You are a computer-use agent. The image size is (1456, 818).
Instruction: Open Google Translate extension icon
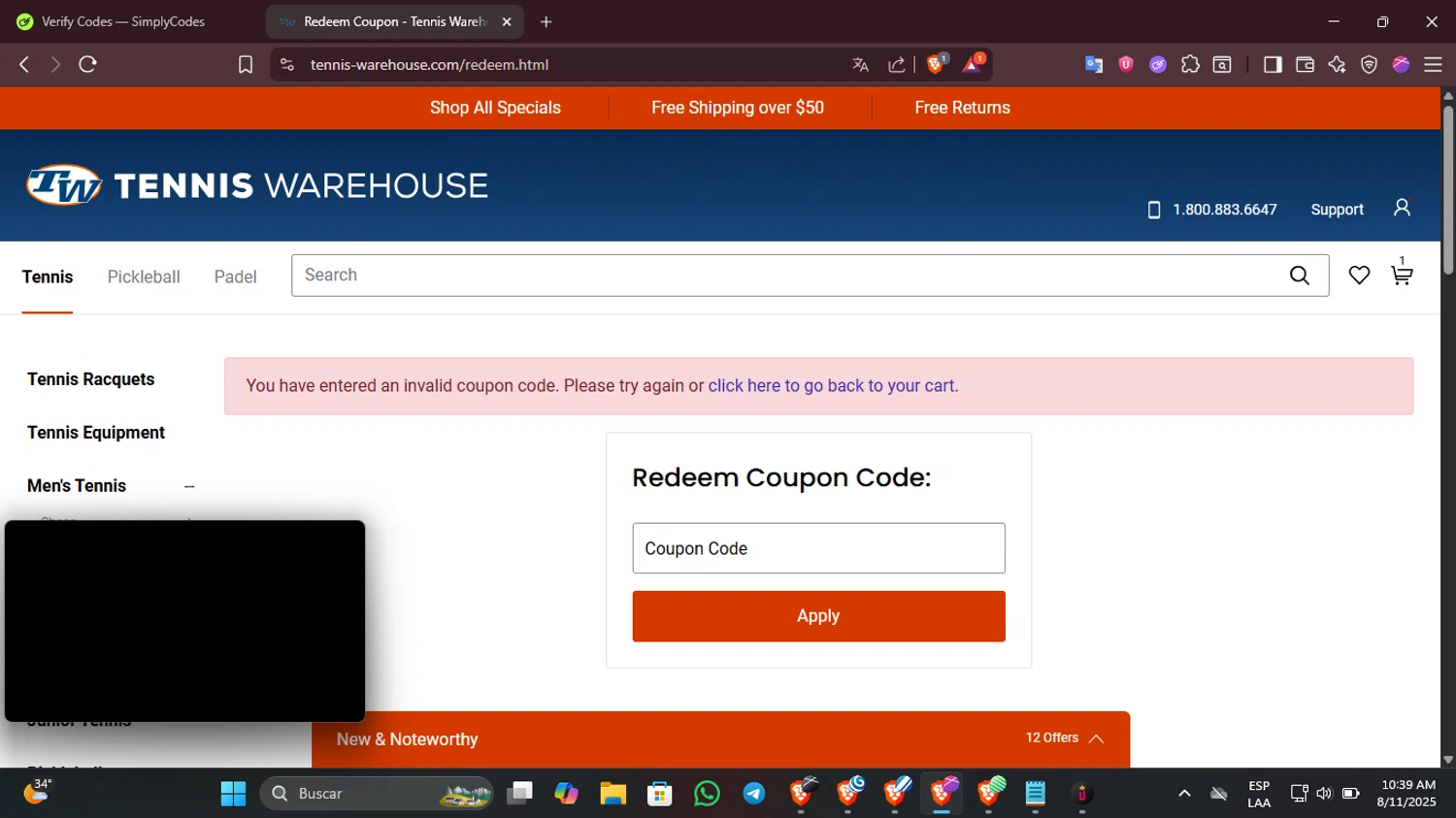[x=1094, y=64]
